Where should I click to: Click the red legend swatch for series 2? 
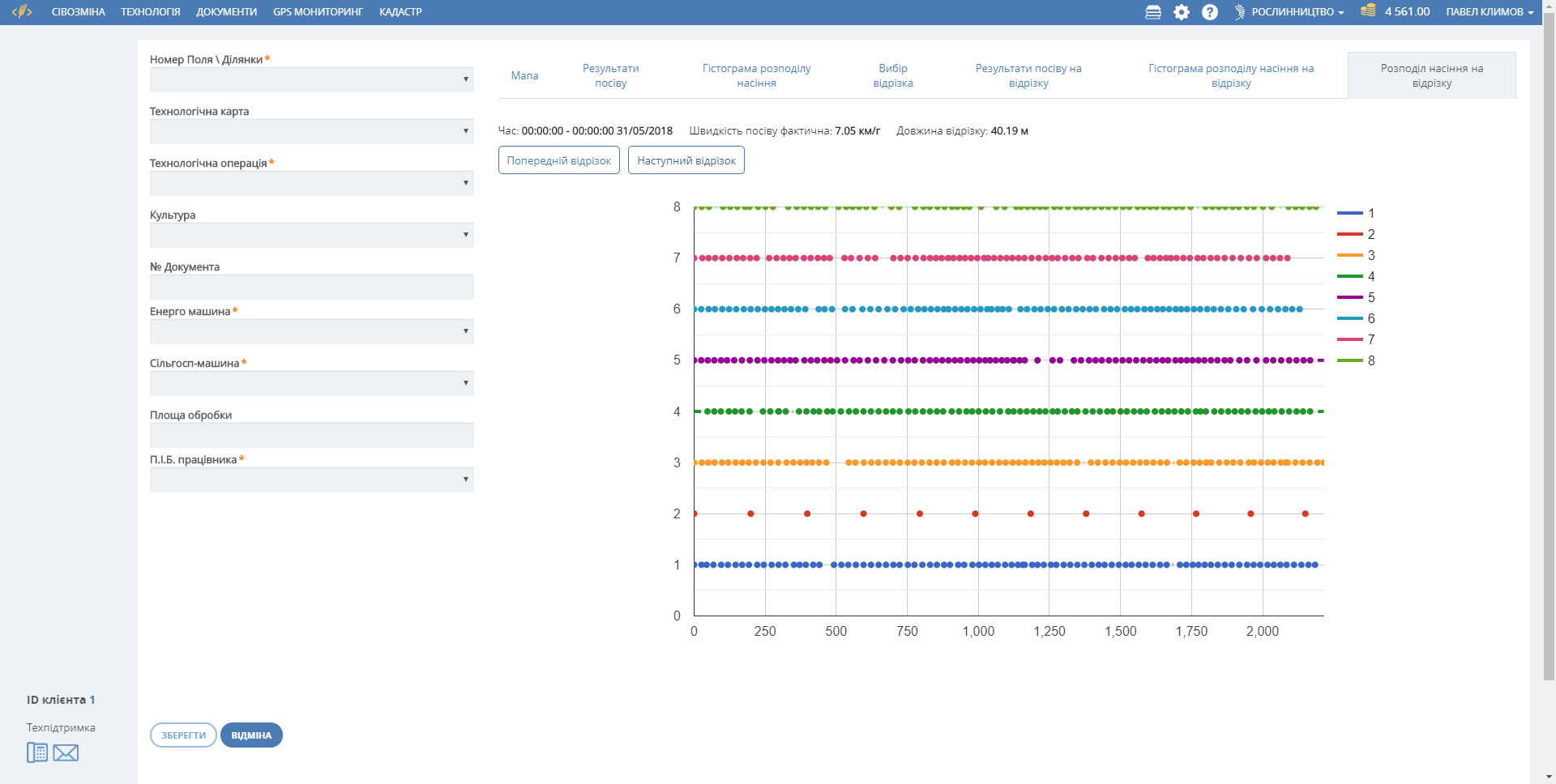coord(1349,234)
